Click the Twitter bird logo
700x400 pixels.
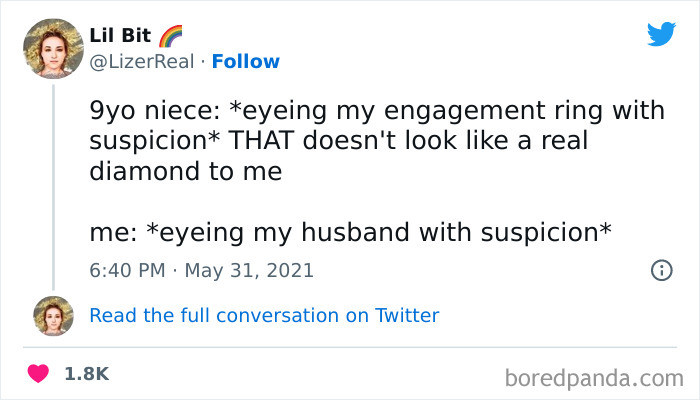tap(661, 34)
